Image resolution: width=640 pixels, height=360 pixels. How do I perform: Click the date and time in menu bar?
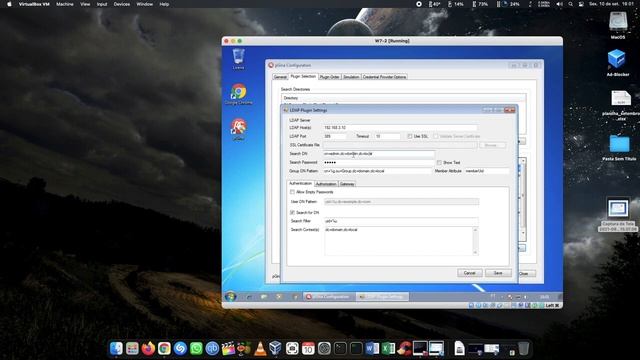click(611, 4)
